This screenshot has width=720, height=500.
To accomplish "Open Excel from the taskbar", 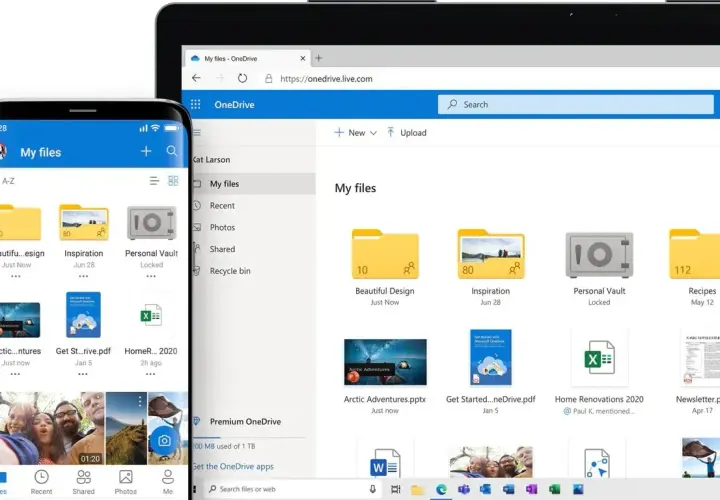I will pos(554,489).
